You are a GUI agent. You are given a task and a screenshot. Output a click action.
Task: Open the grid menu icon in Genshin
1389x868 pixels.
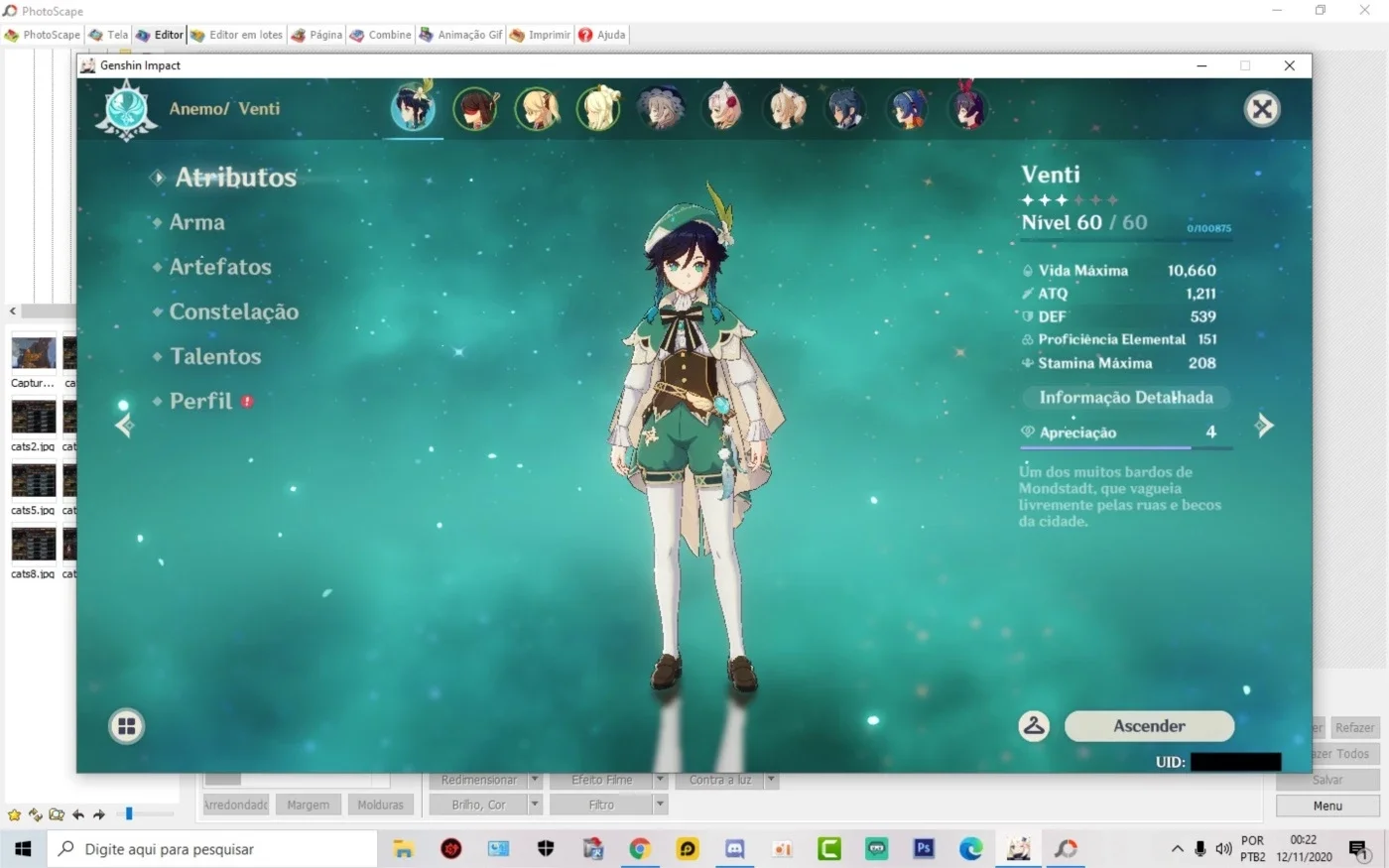pyautogui.click(x=126, y=726)
